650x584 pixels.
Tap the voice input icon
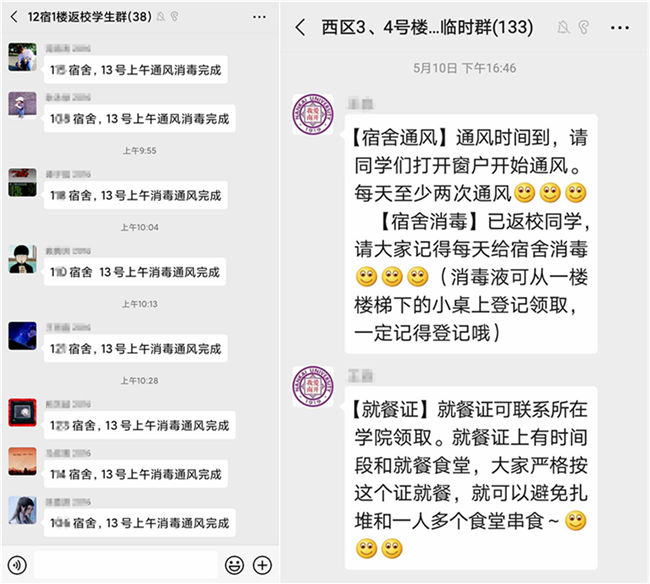coord(17,565)
